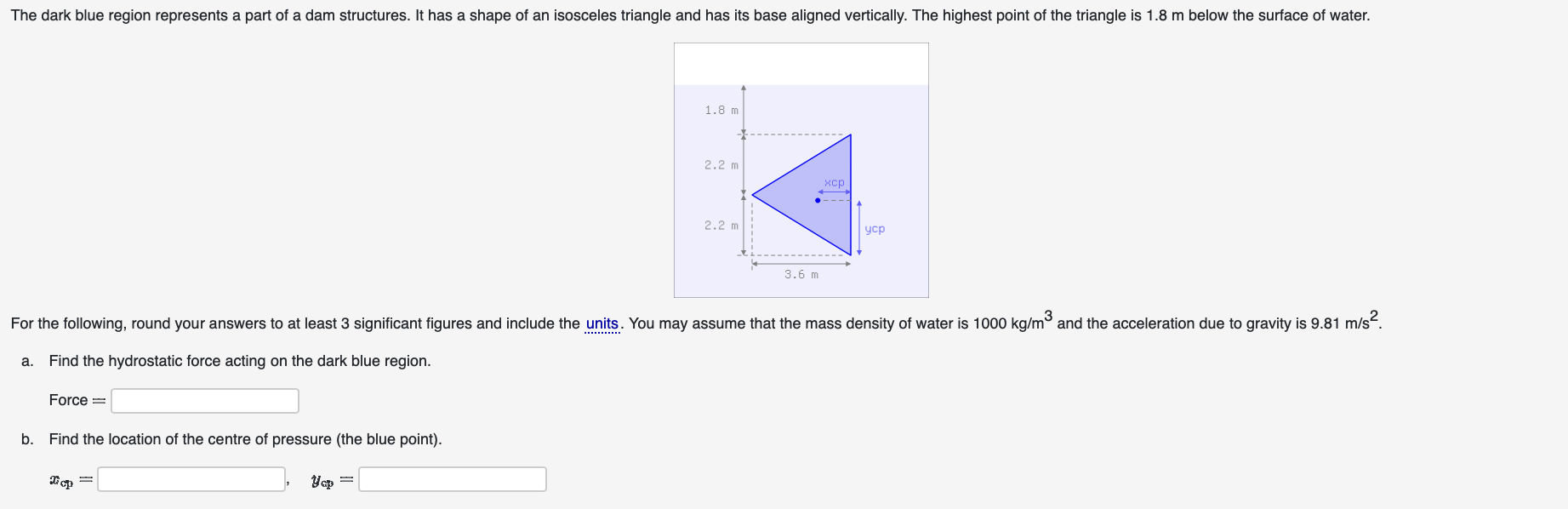Image resolution: width=1568 pixels, height=509 pixels.
Task: Click the ycp label in the diagram
Action: (875, 228)
